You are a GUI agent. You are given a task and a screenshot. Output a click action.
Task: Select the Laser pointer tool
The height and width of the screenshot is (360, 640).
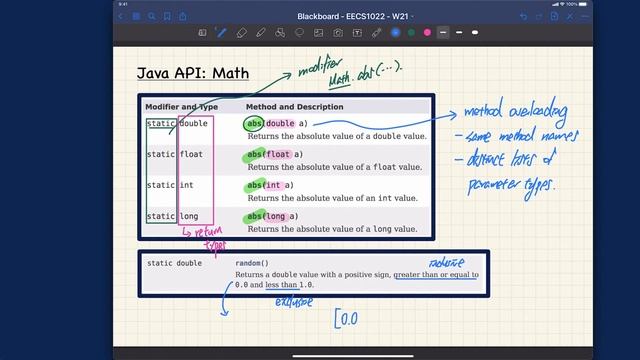[x=376, y=33]
